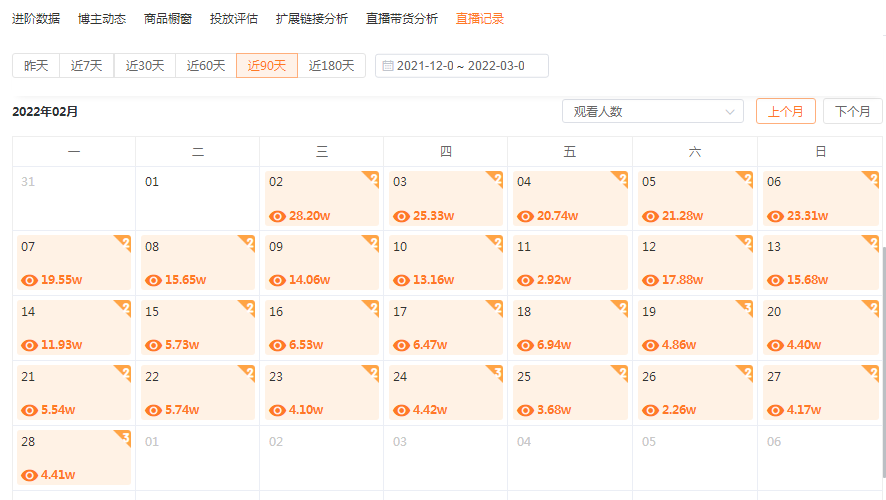Click the eye icon on Feb 11
Image resolution: width=886 pixels, height=500 pixels.
point(525,280)
